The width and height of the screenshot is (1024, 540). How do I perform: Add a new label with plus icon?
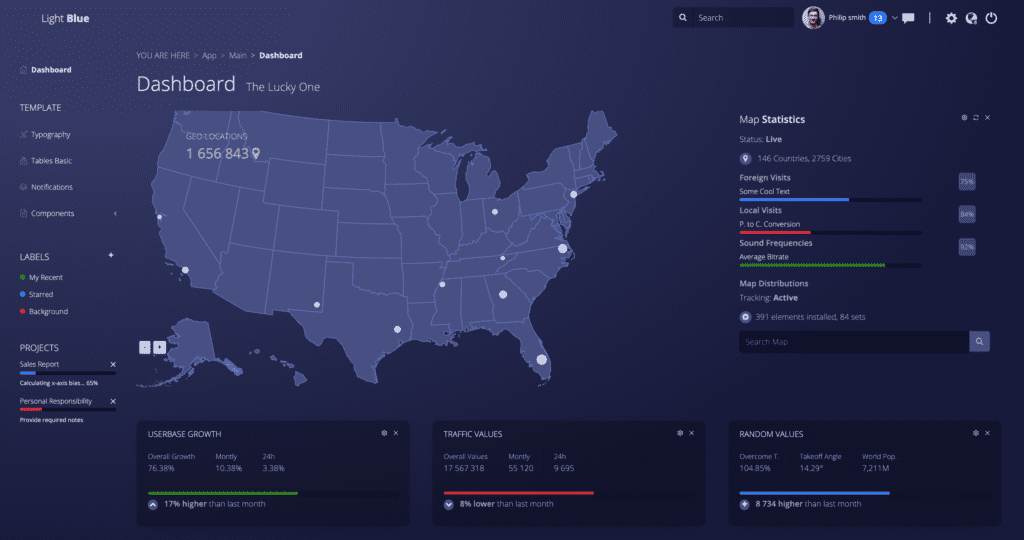[x=111, y=255]
